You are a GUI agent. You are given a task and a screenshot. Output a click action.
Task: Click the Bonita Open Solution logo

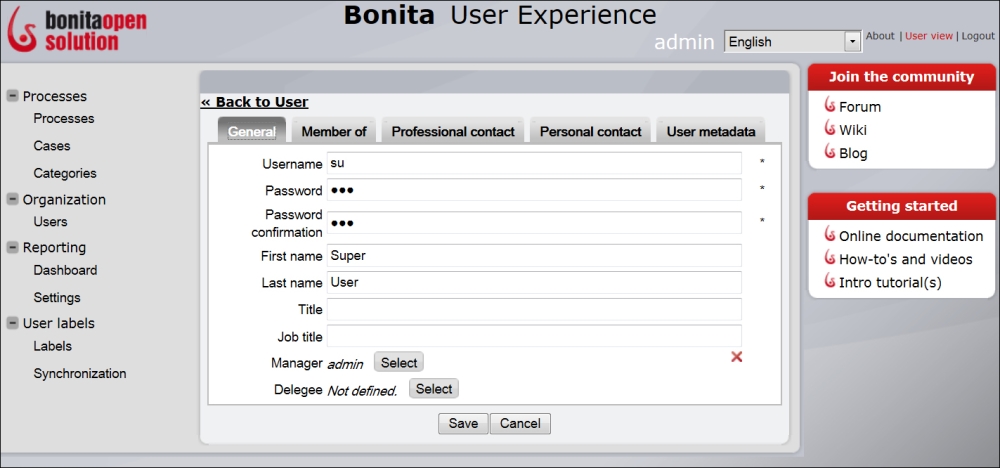(x=77, y=29)
